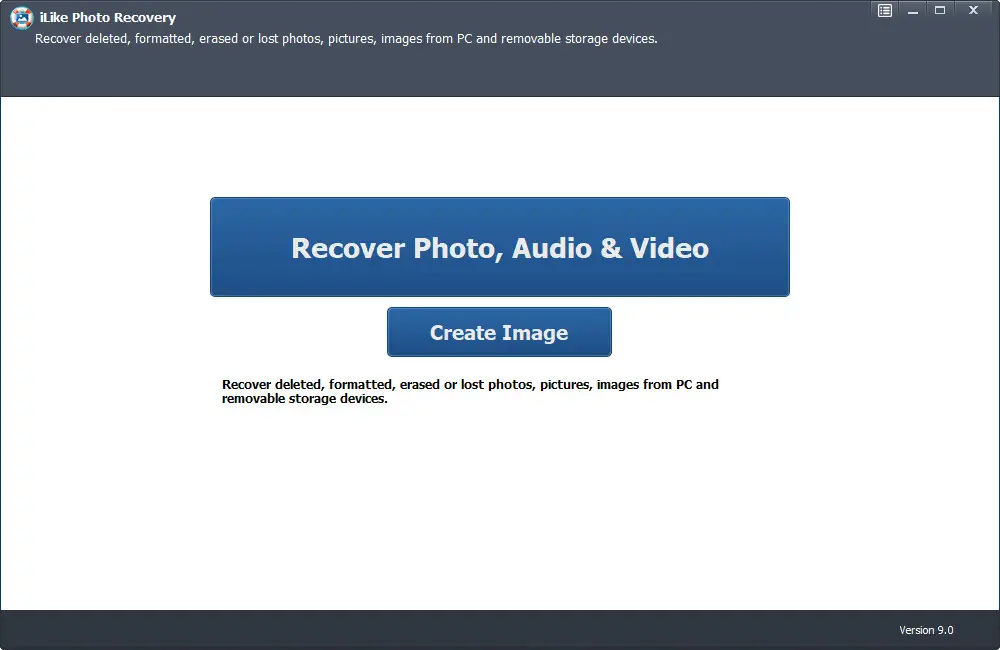Image resolution: width=1000 pixels, height=650 pixels.
Task: Click the header subtitle starting 'Recover deleted, formatted'
Action: [346, 39]
